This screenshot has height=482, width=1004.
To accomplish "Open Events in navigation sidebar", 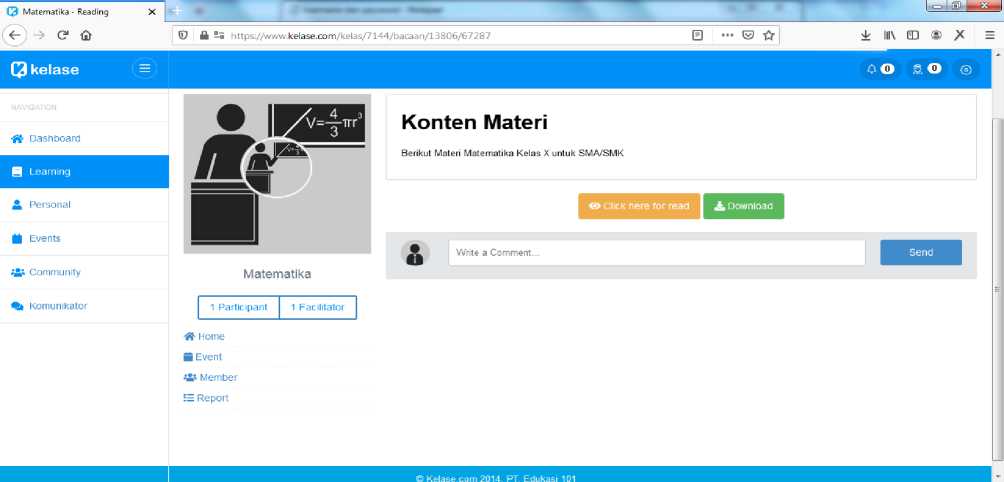I will coord(85,238).
